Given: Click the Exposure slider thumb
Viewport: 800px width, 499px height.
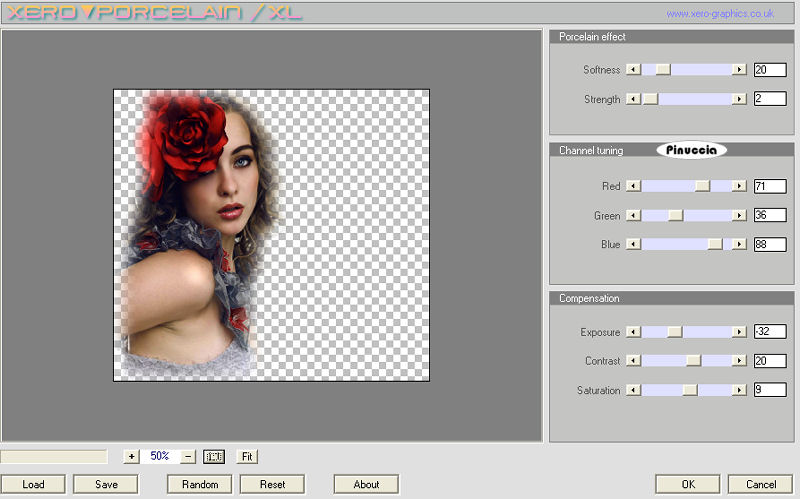Looking at the screenshot, I should [x=674, y=332].
